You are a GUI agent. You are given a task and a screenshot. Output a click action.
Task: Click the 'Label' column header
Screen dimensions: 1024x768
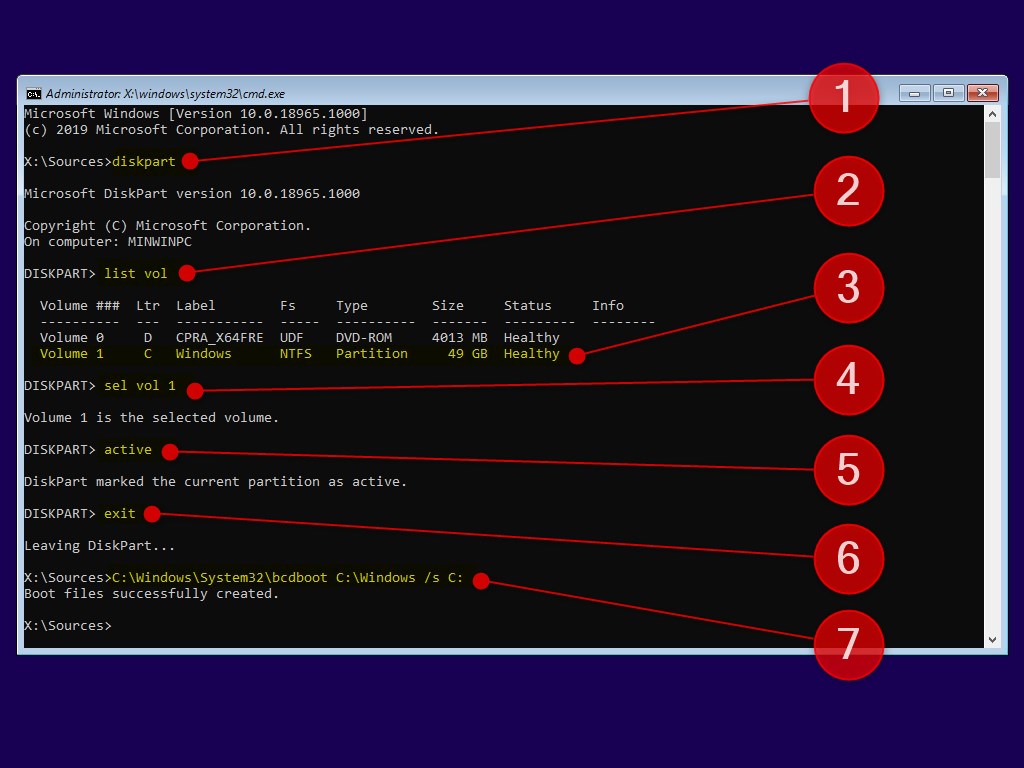pos(196,306)
